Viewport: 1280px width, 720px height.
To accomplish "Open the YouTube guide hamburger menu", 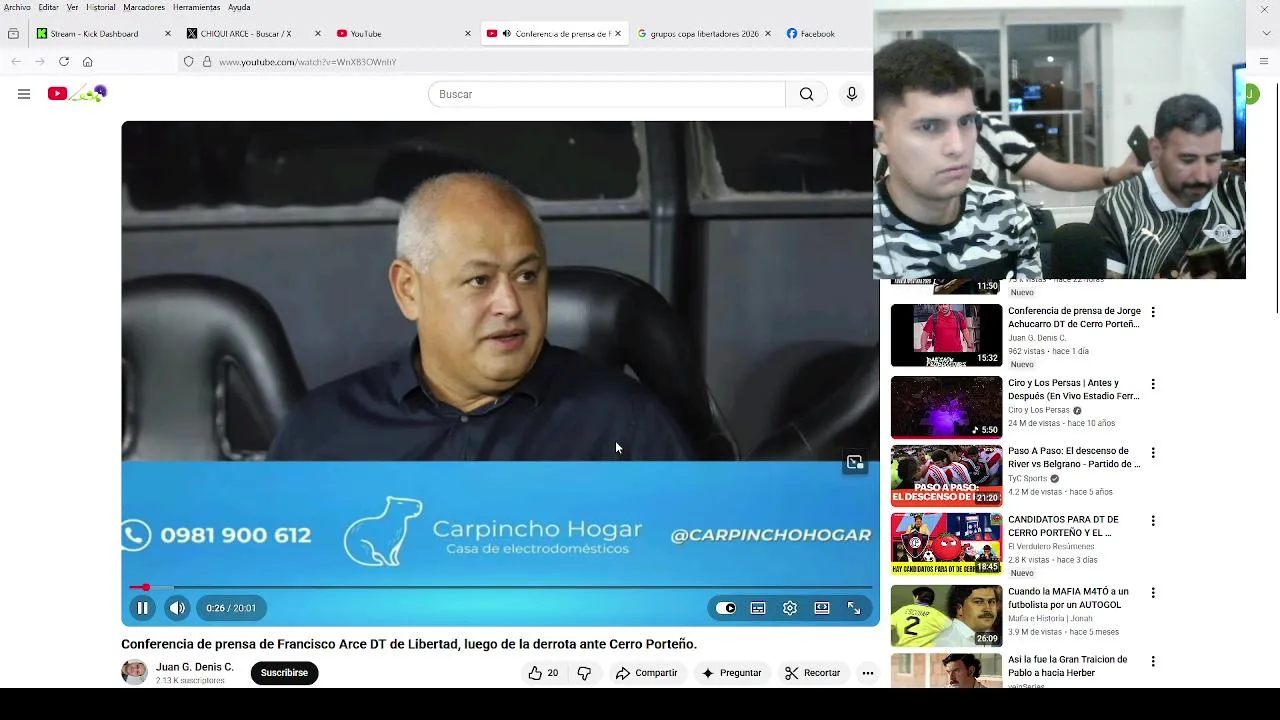I will click(x=24, y=94).
